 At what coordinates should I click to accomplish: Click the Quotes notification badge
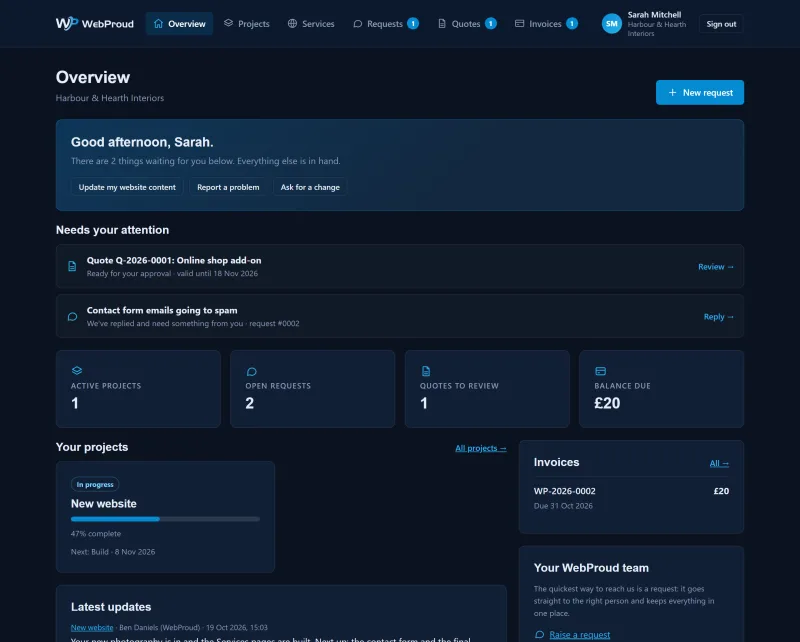pos(490,23)
